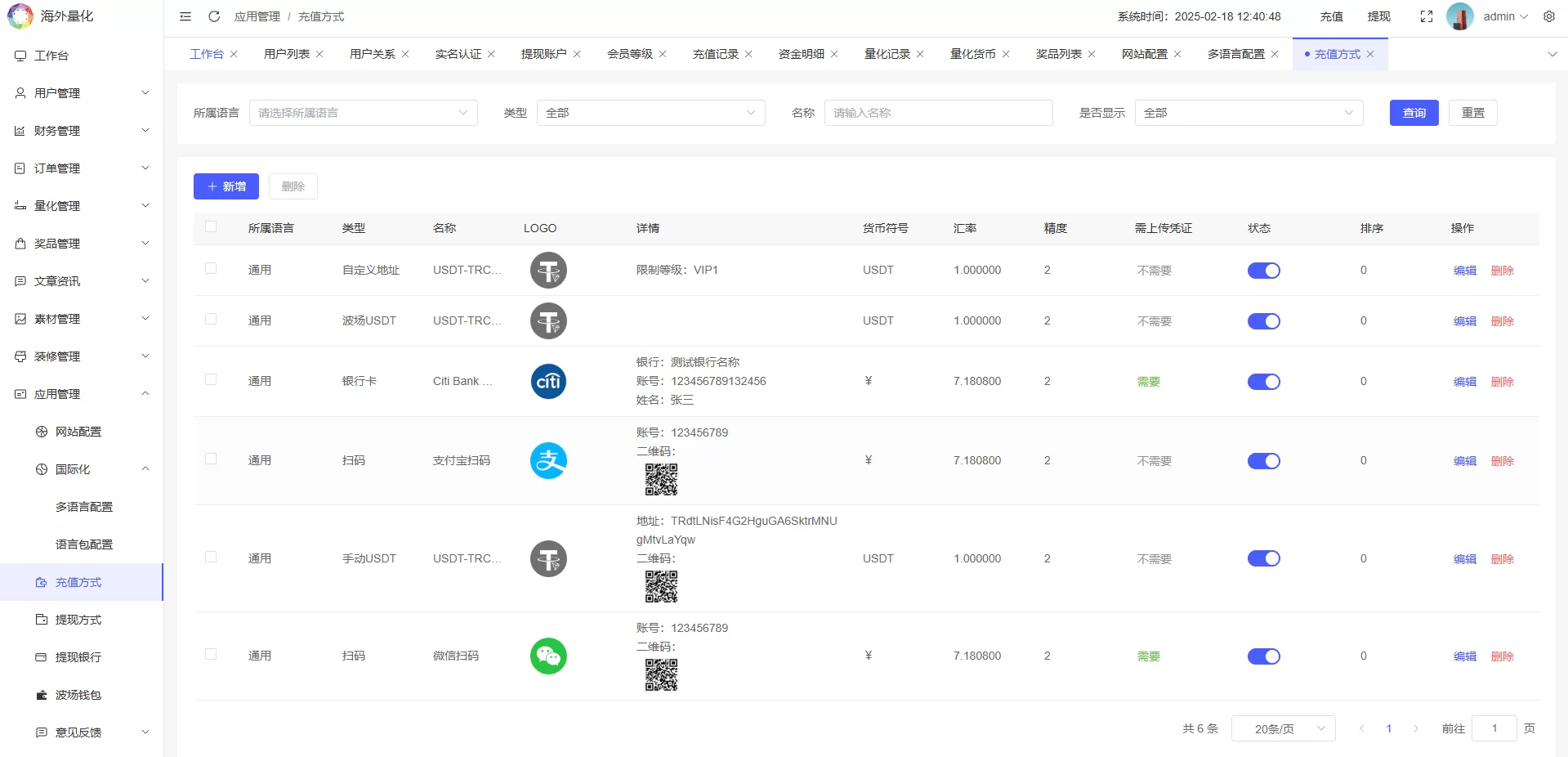Screen dimensions: 1568x757
Task: Click the Citi Bank logo in the table
Action: point(547,381)
